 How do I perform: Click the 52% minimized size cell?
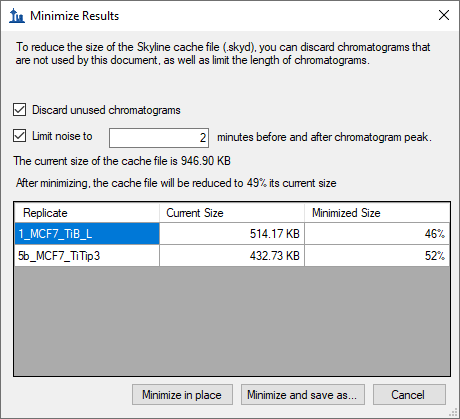377,256
